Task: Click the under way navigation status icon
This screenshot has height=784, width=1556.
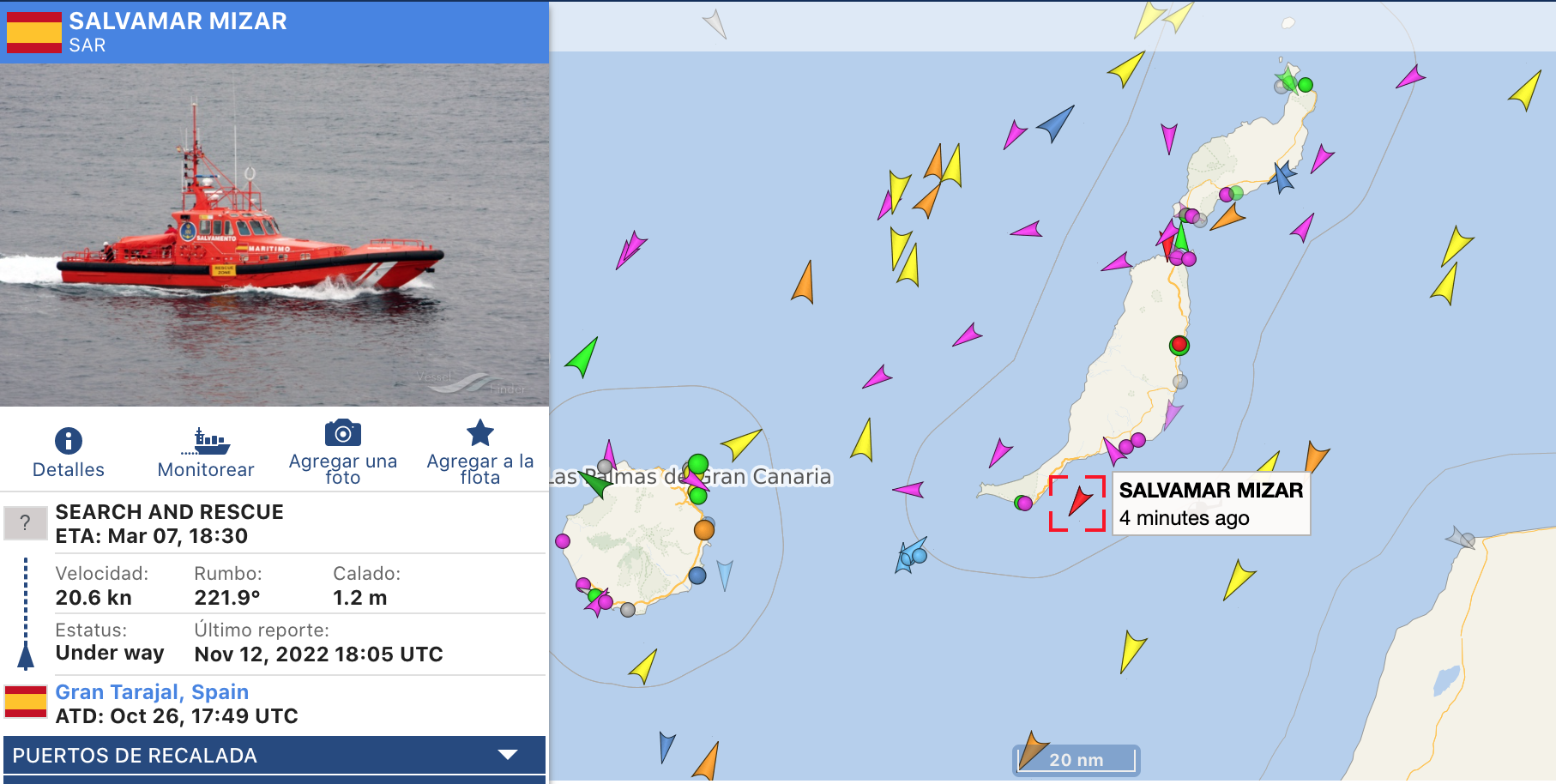Action: tap(26, 614)
